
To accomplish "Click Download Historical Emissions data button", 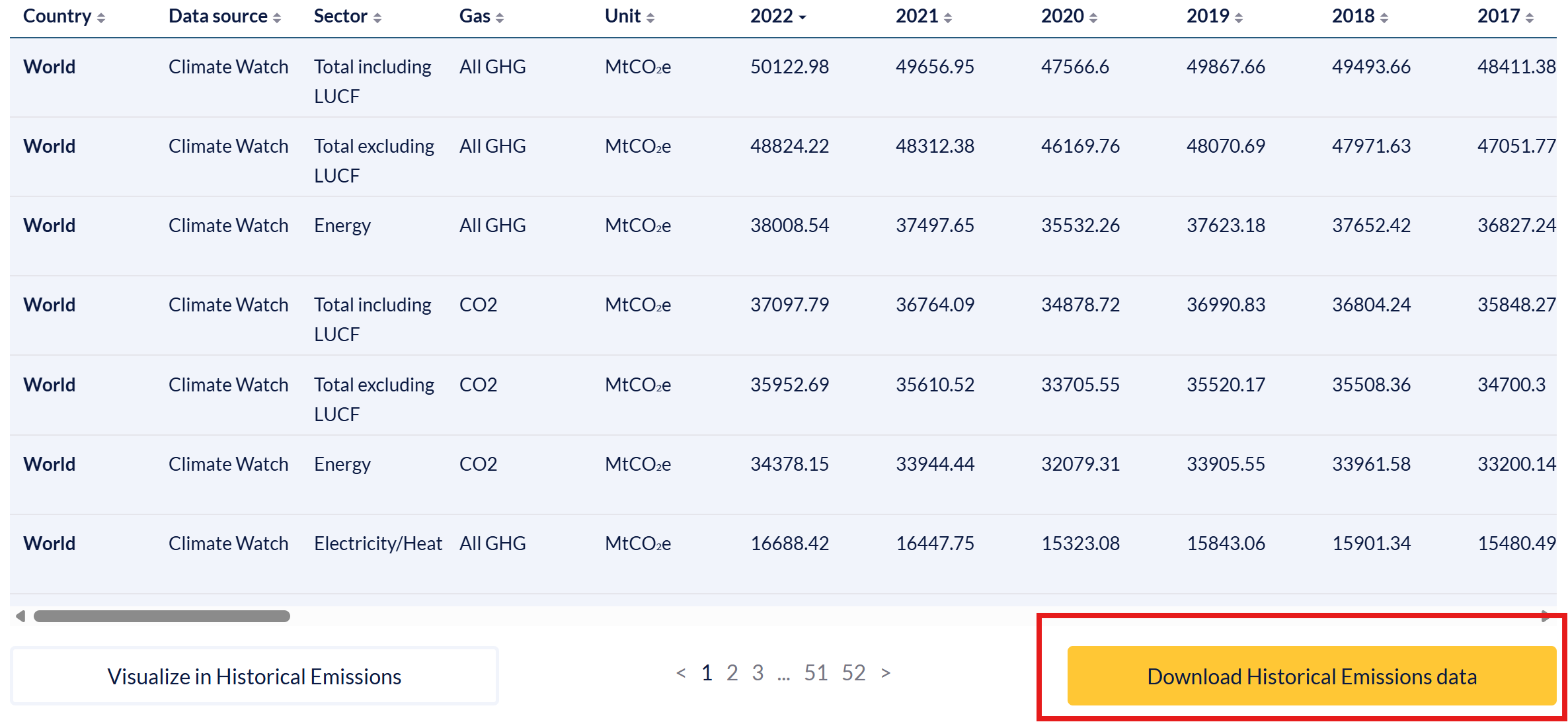I will (x=1312, y=676).
